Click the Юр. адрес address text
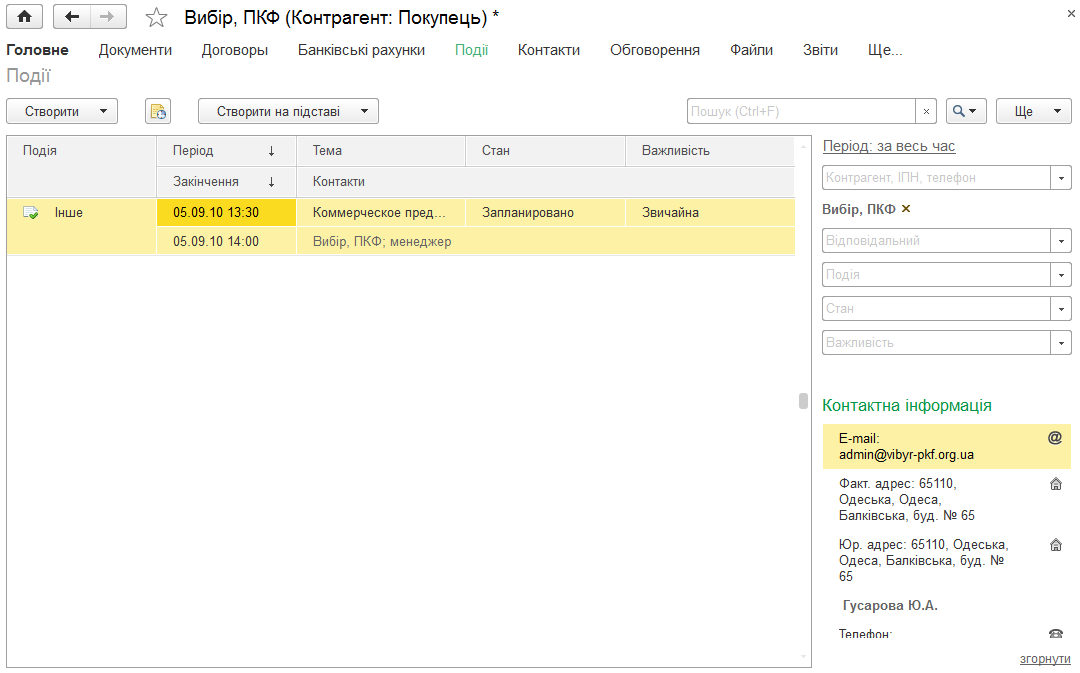 click(924, 560)
